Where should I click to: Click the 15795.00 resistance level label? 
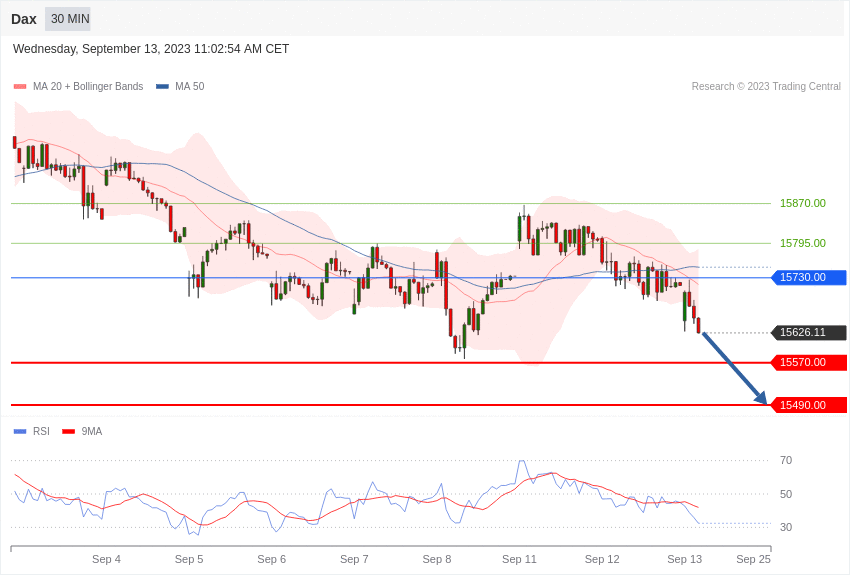click(803, 243)
